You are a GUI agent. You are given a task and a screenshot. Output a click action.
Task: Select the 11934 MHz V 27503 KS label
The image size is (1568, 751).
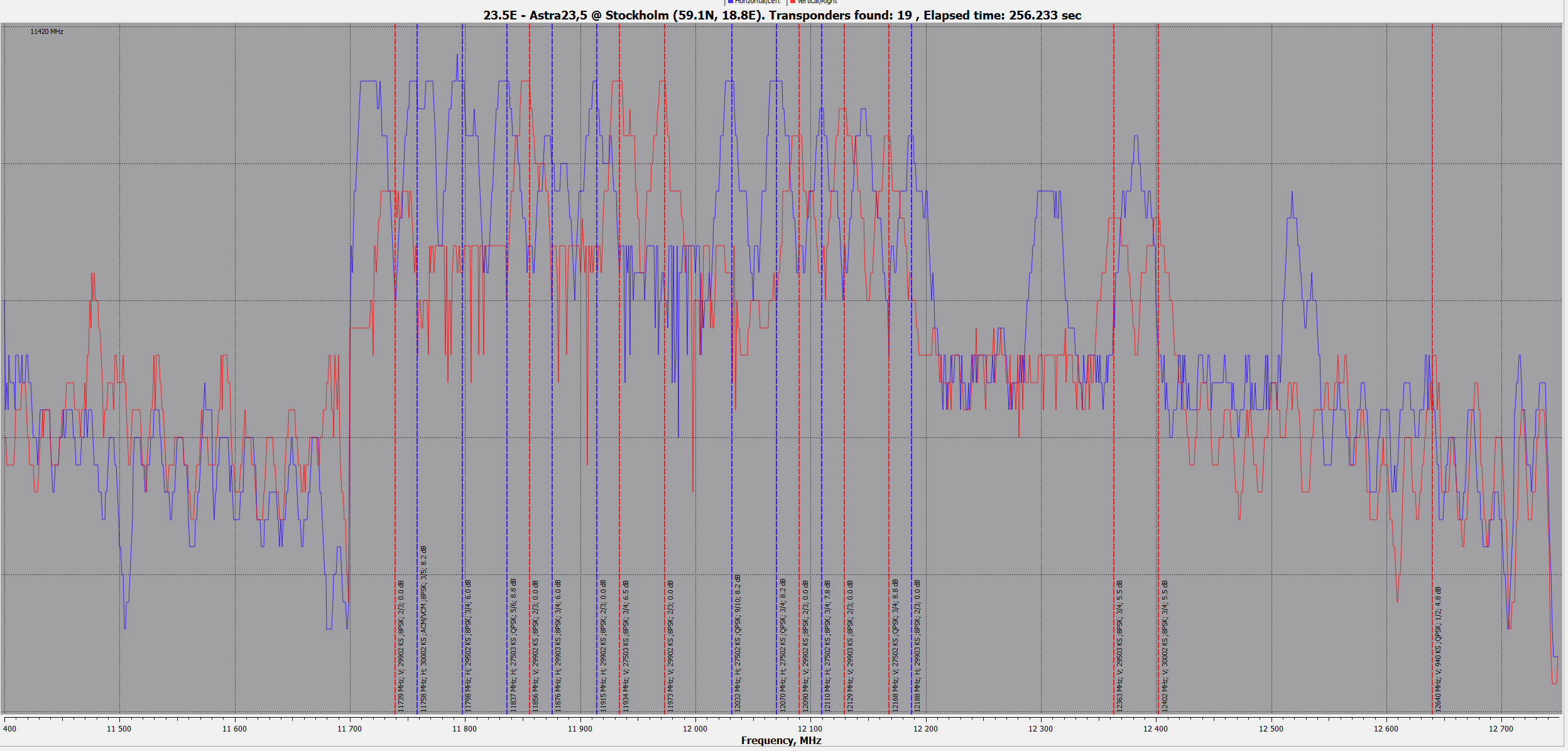626,646
